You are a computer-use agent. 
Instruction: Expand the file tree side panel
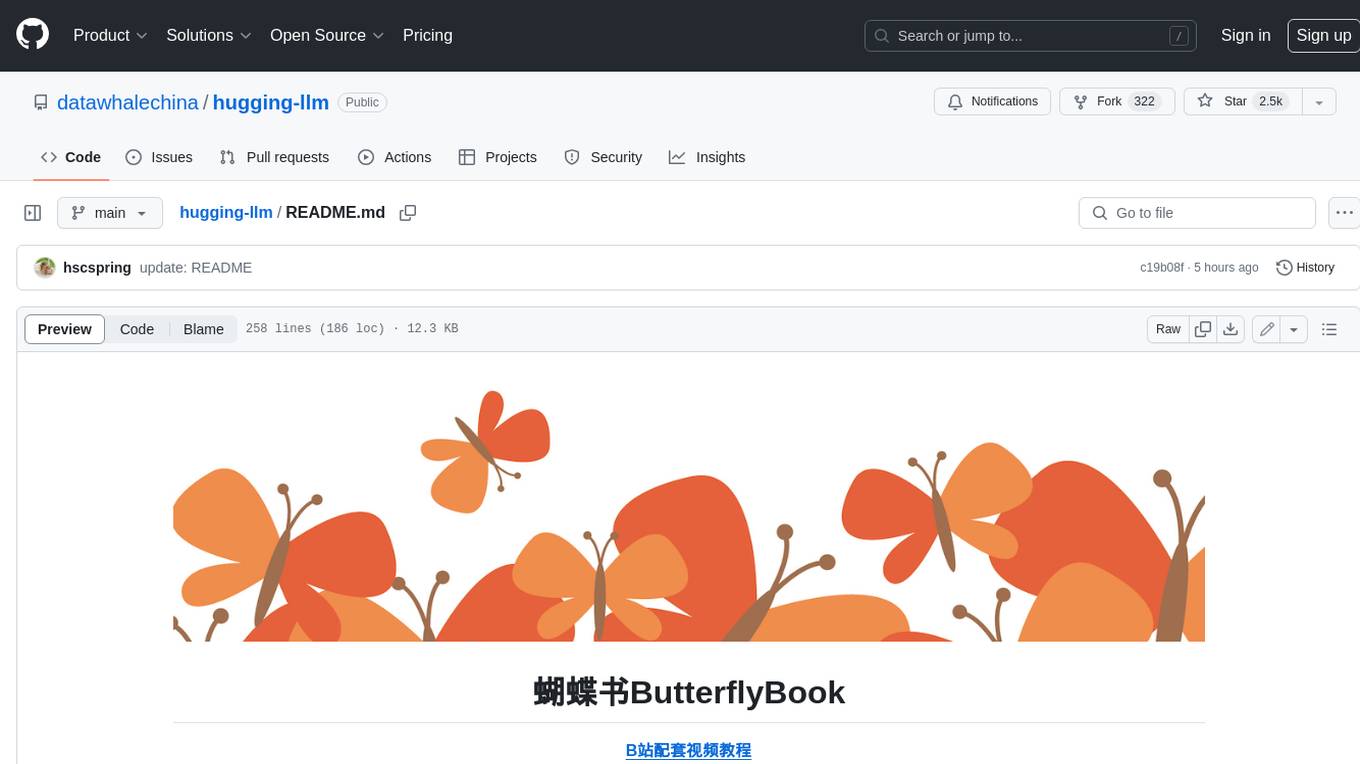(x=32, y=213)
